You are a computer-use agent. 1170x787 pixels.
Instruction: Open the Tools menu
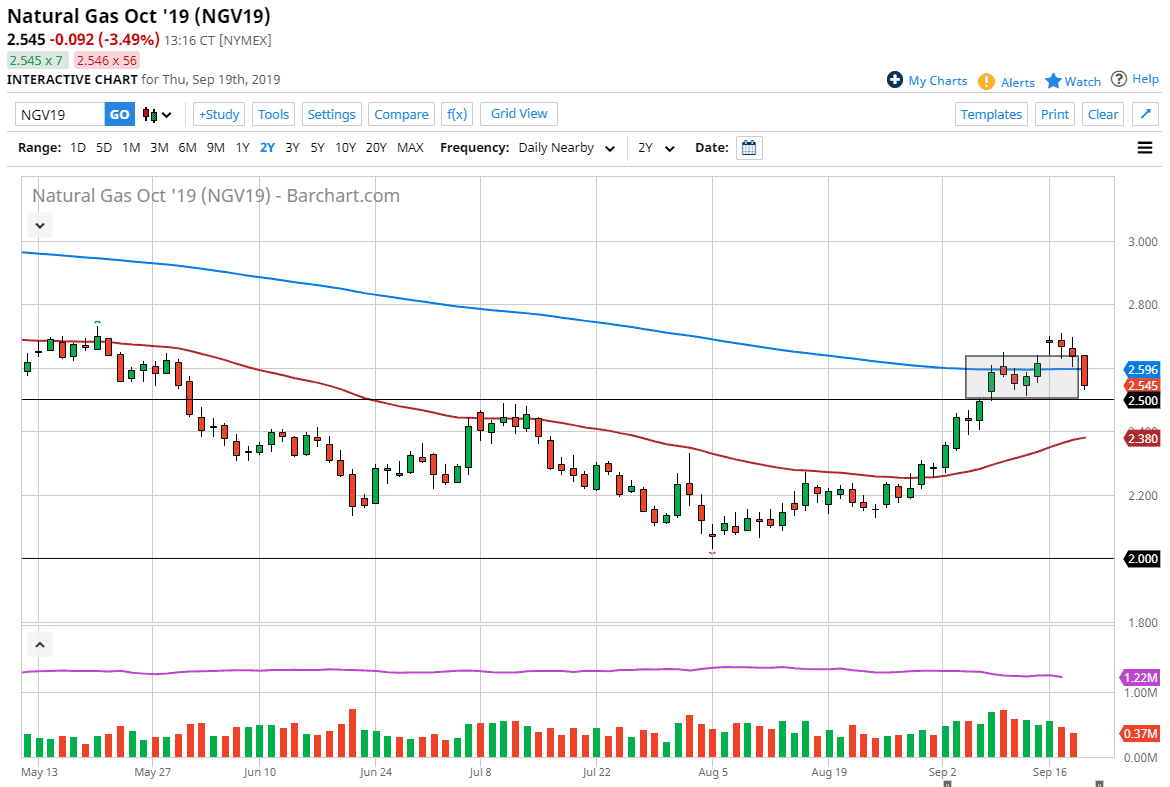[x=273, y=114]
